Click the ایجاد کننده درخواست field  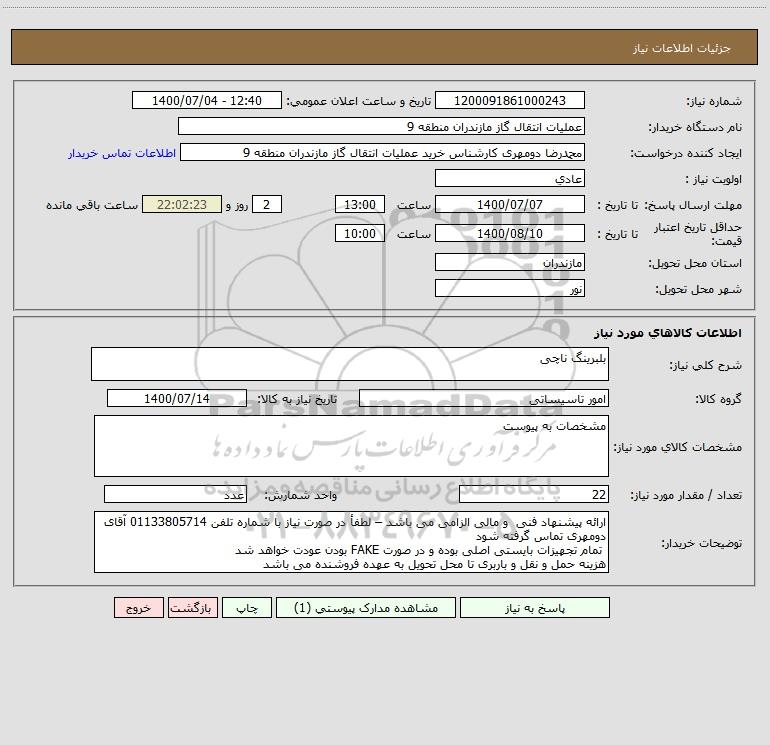[382, 153]
